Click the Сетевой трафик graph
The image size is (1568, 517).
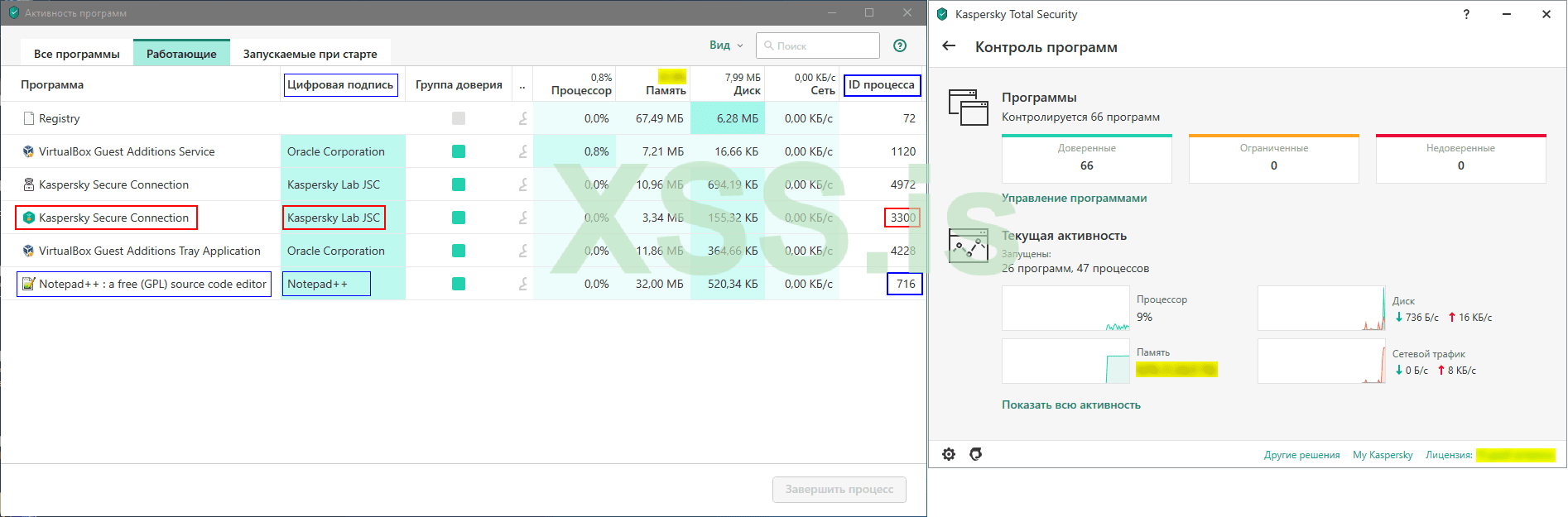1321,361
